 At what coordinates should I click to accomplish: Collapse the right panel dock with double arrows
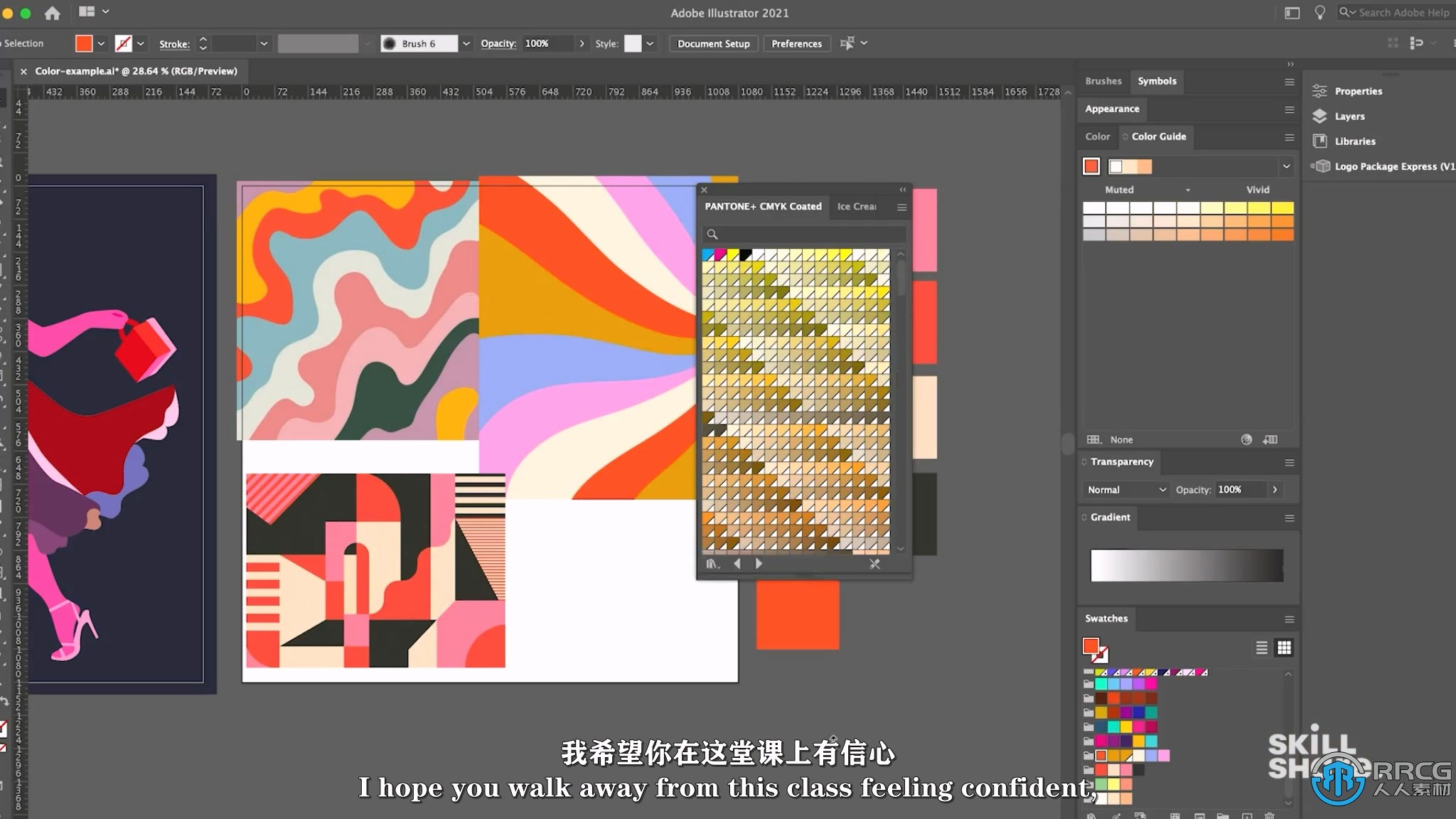(1290, 64)
